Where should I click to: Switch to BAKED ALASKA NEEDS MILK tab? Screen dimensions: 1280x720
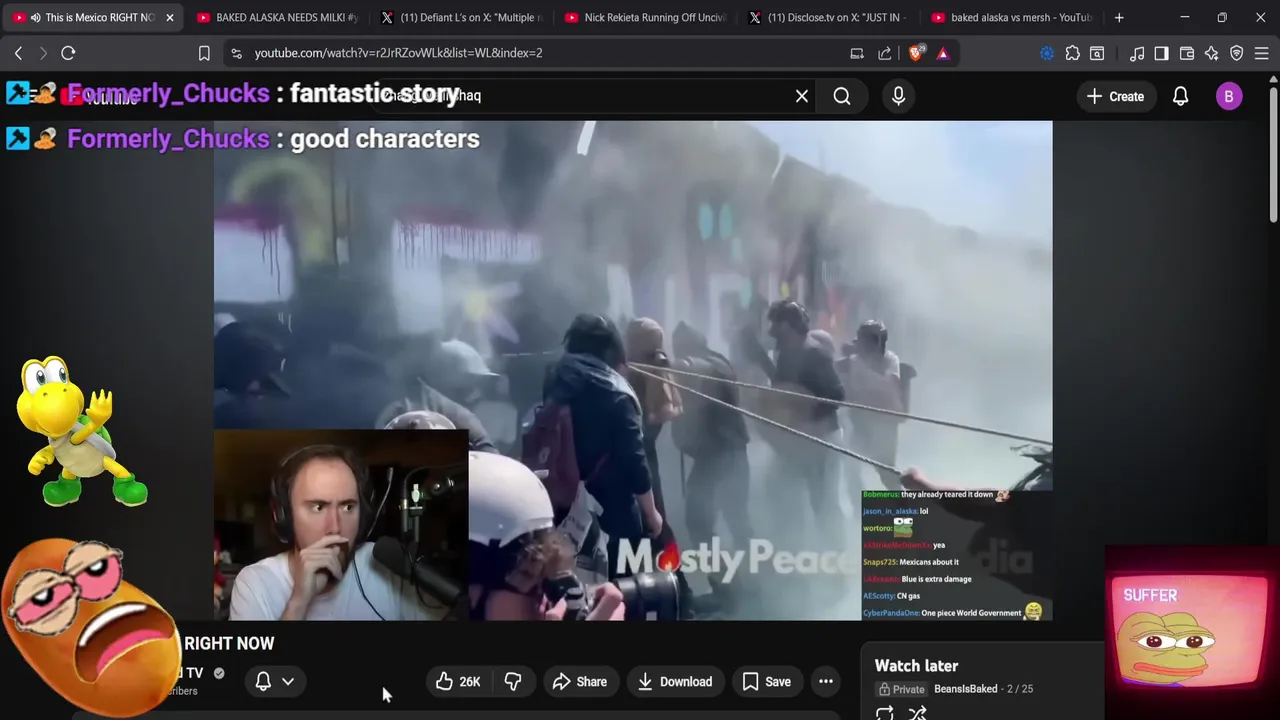coord(277,17)
